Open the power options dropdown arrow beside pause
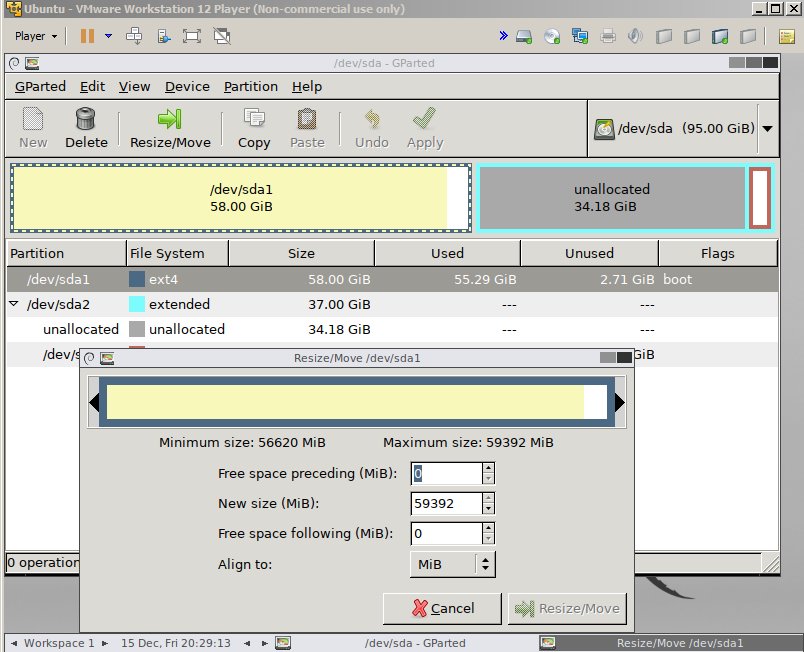 pos(108,36)
